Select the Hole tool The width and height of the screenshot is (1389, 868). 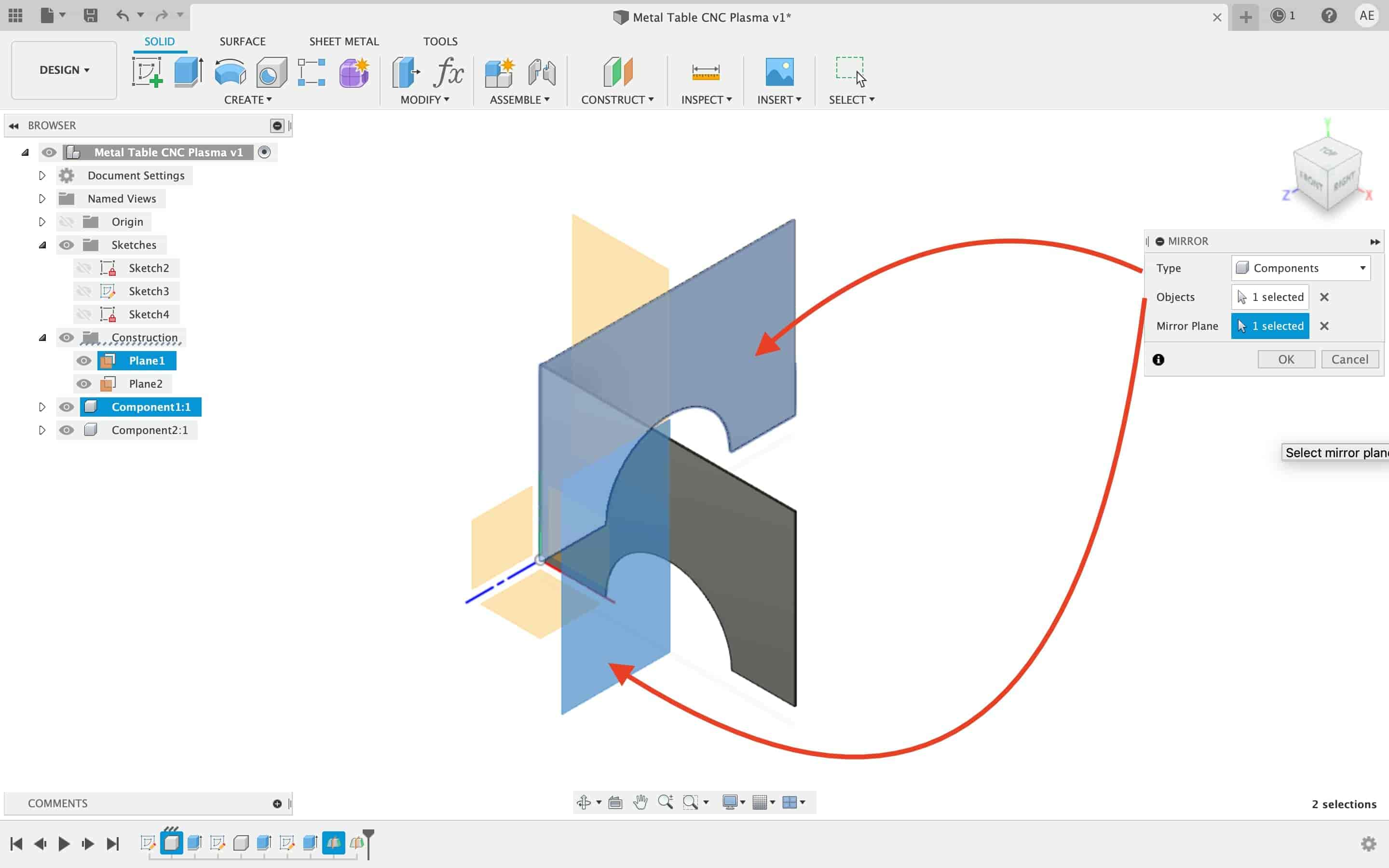pos(272,72)
